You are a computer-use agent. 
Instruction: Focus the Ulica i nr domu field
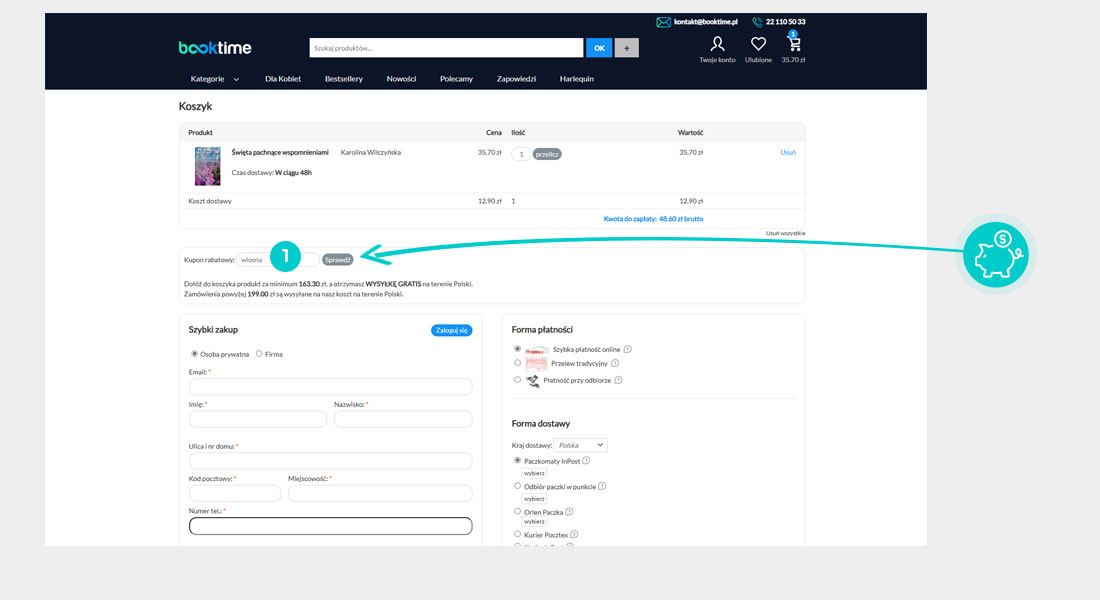pos(330,461)
